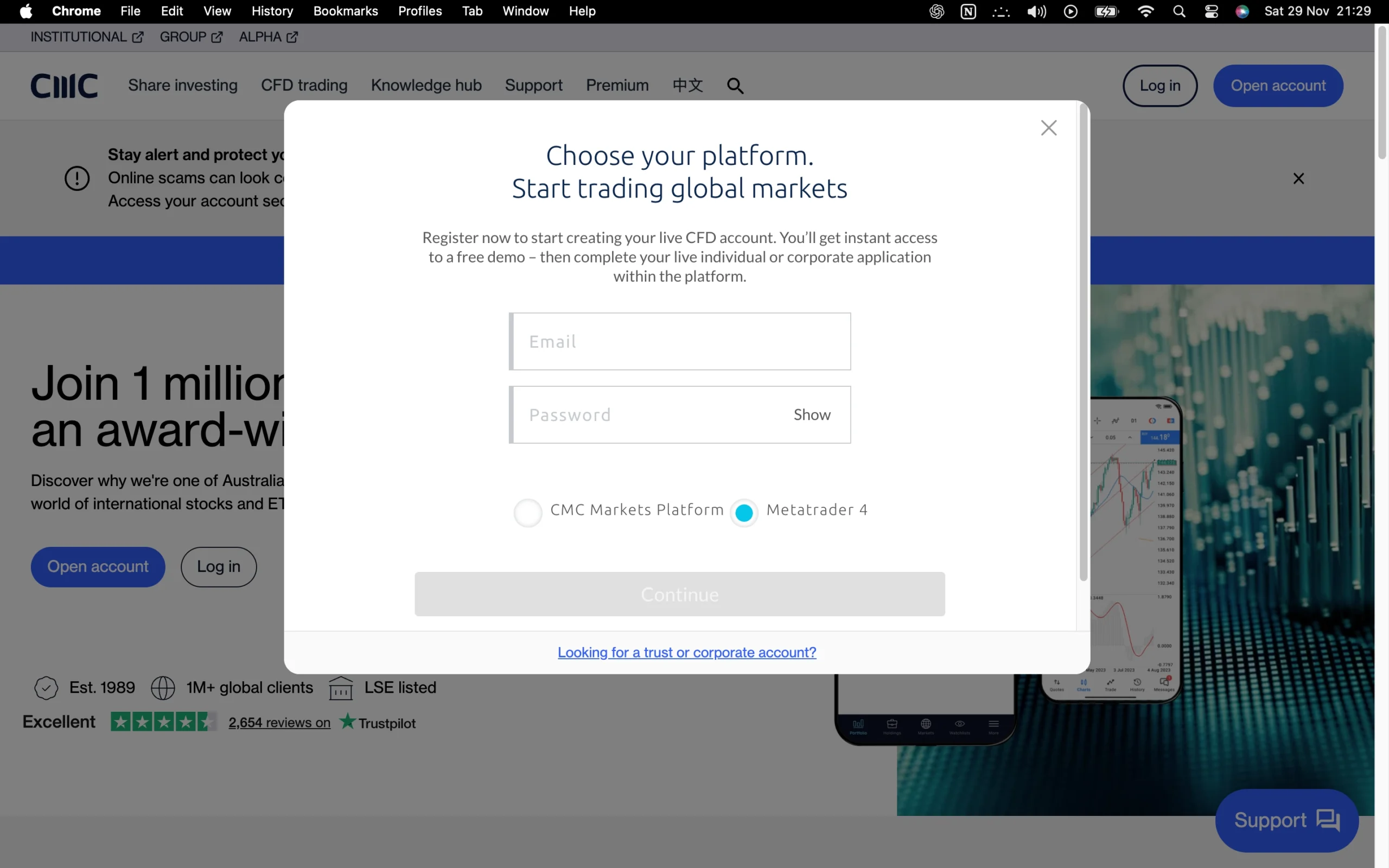Dismiss the scam alert banner

click(x=1298, y=178)
